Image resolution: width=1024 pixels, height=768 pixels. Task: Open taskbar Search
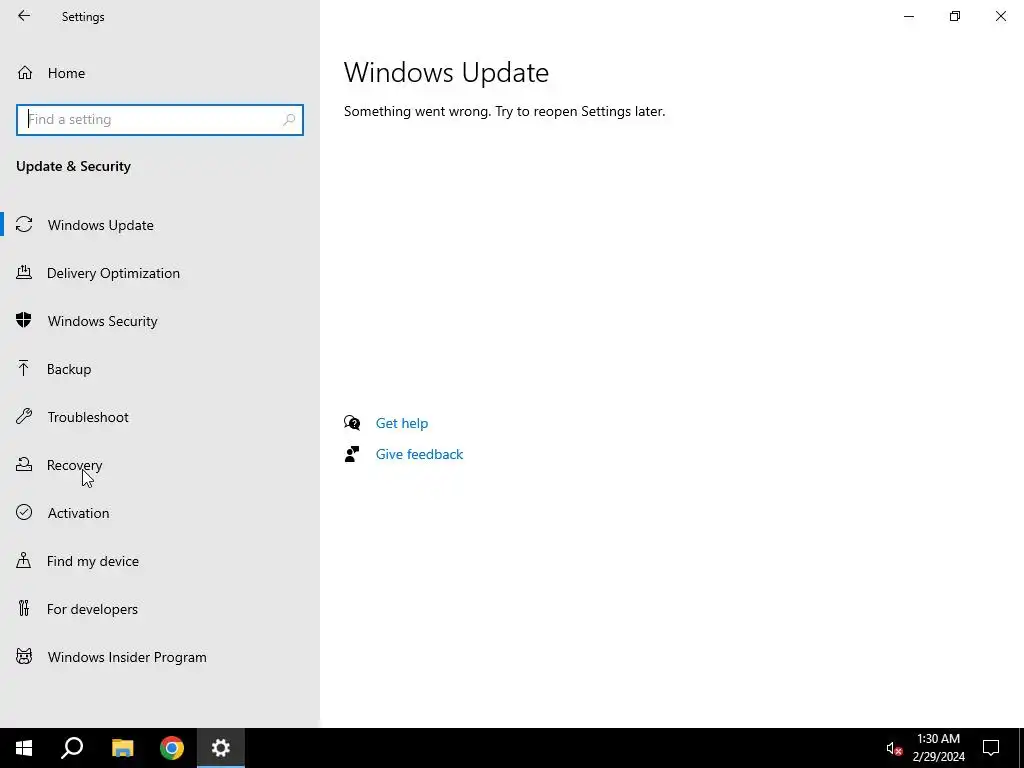(72, 748)
